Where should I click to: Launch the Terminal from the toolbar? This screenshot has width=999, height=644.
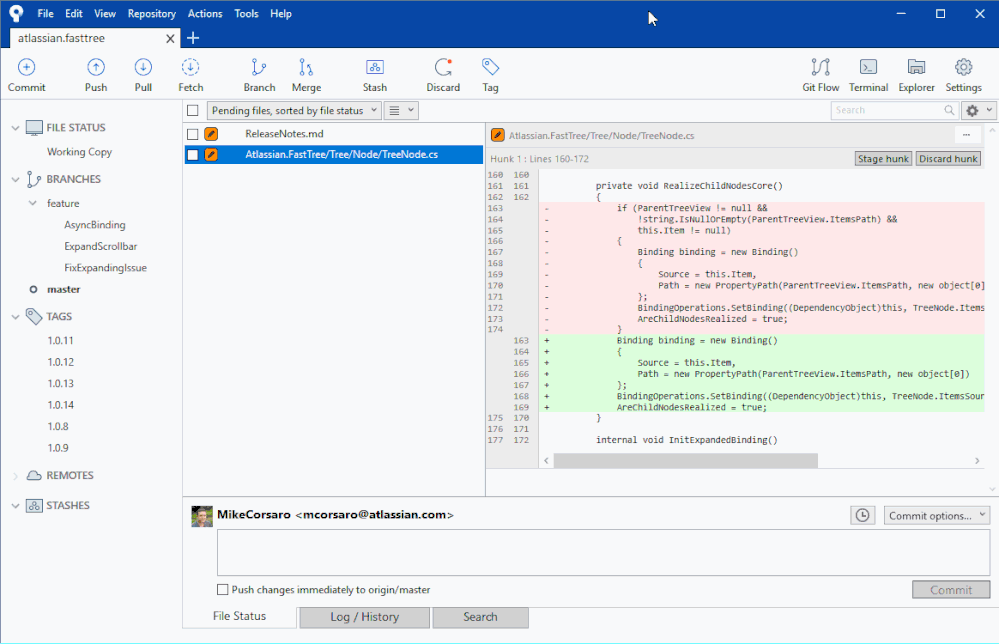[868, 67]
